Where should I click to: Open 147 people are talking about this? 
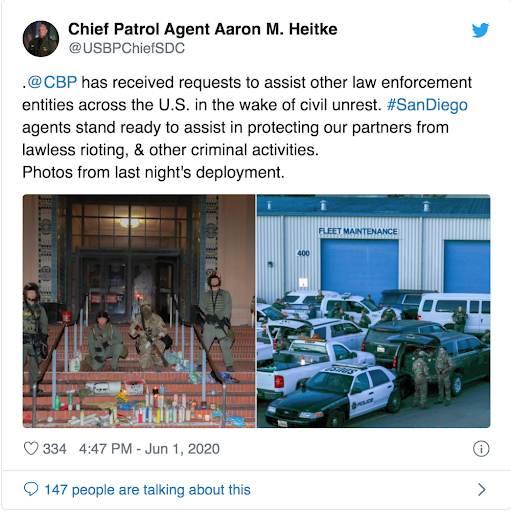point(147,490)
